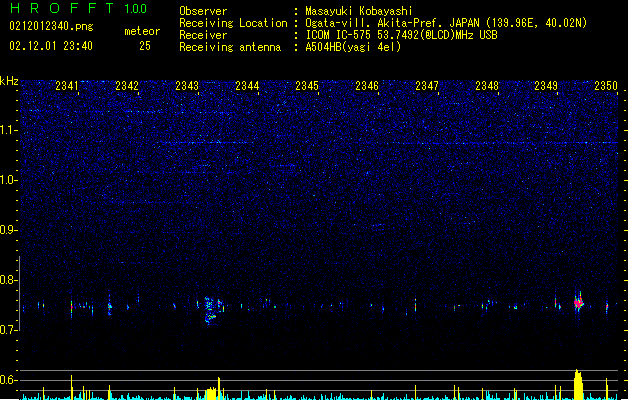Click the kHz axis unit label
629x400 pixels.
click(x=9, y=81)
